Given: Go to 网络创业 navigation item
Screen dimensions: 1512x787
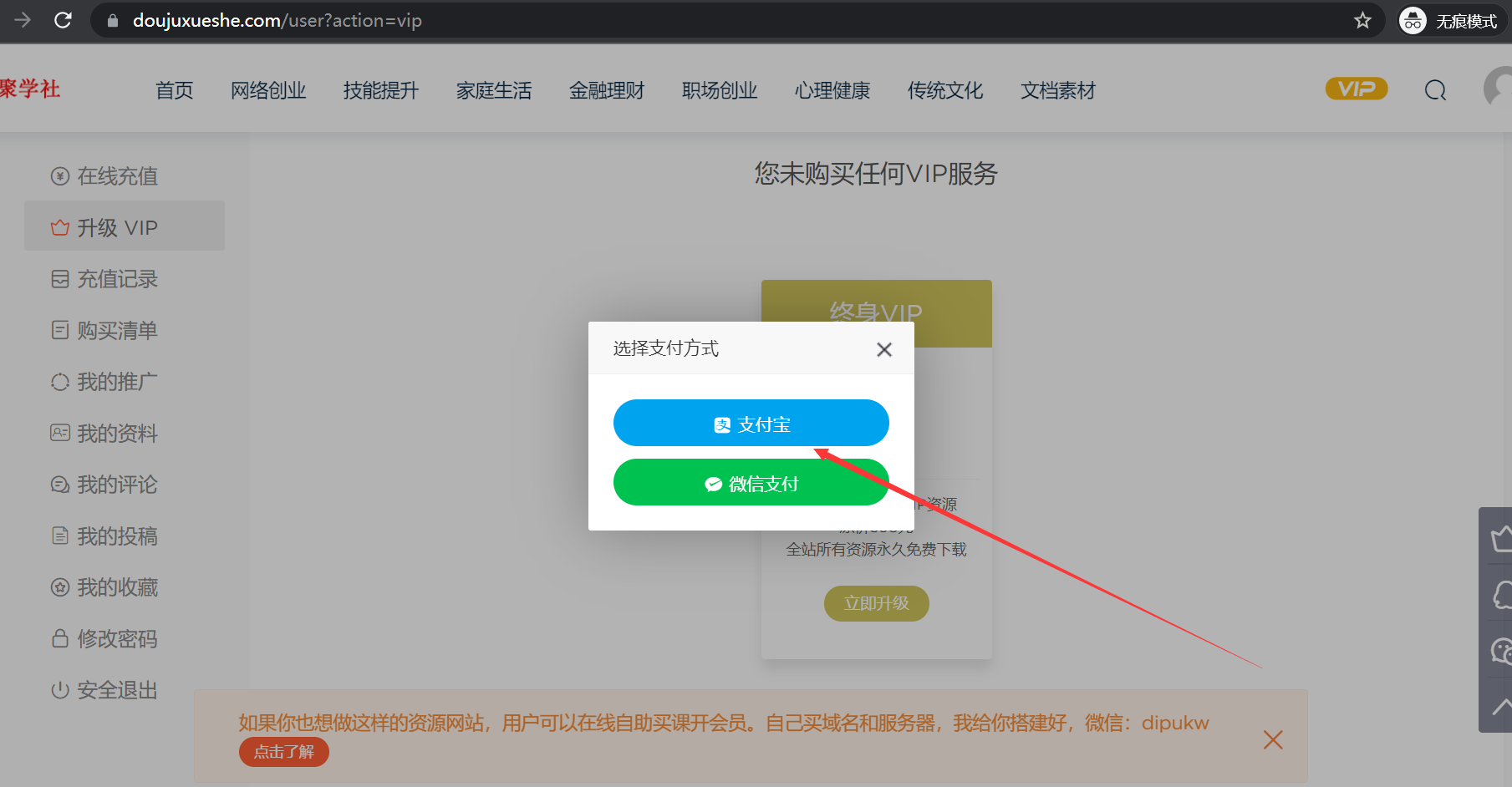Looking at the screenshot, I should point(268,90).
